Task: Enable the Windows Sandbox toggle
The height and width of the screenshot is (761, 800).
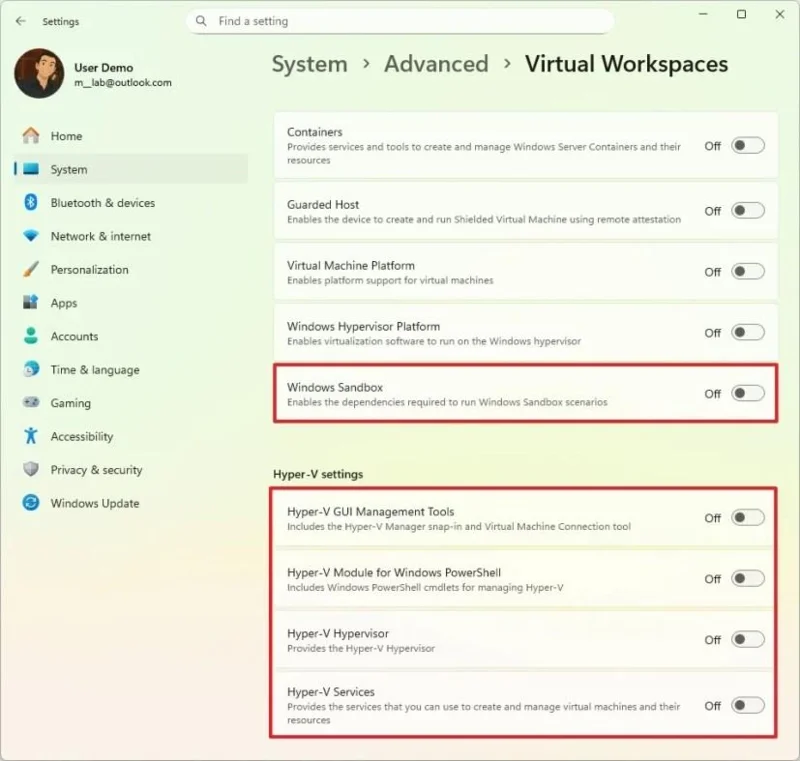Action: [x=747, y=393]
